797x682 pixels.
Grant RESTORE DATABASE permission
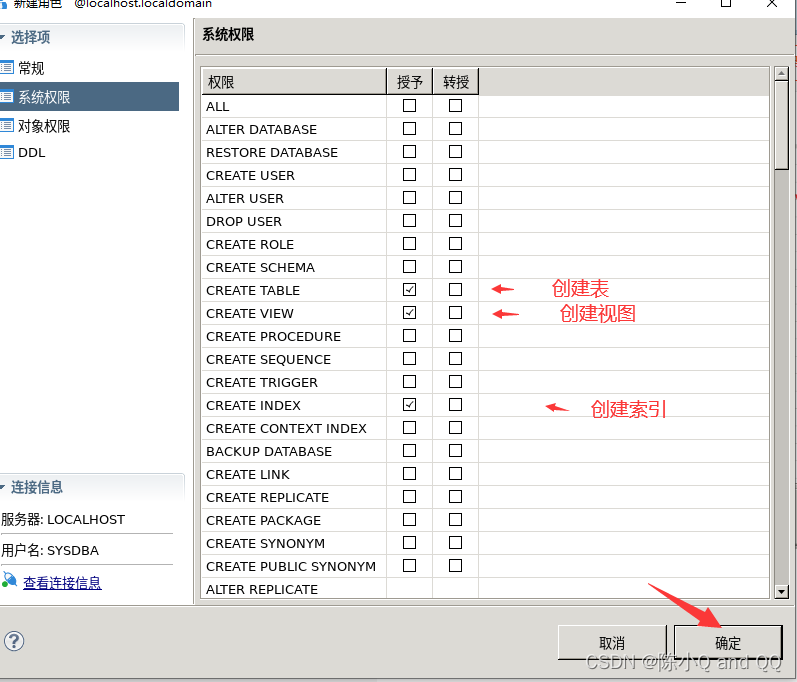(x=409, y=151)
